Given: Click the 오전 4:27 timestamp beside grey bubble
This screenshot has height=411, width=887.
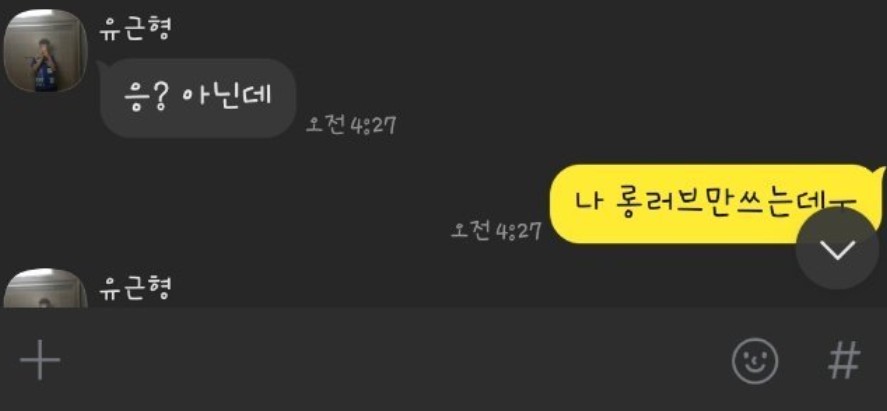Looking at the screenshot, I should 351,125.
